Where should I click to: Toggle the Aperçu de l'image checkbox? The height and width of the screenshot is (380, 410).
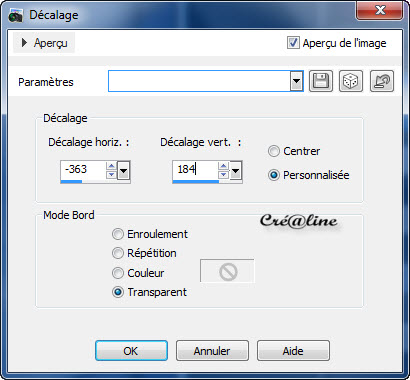point(293,43)
